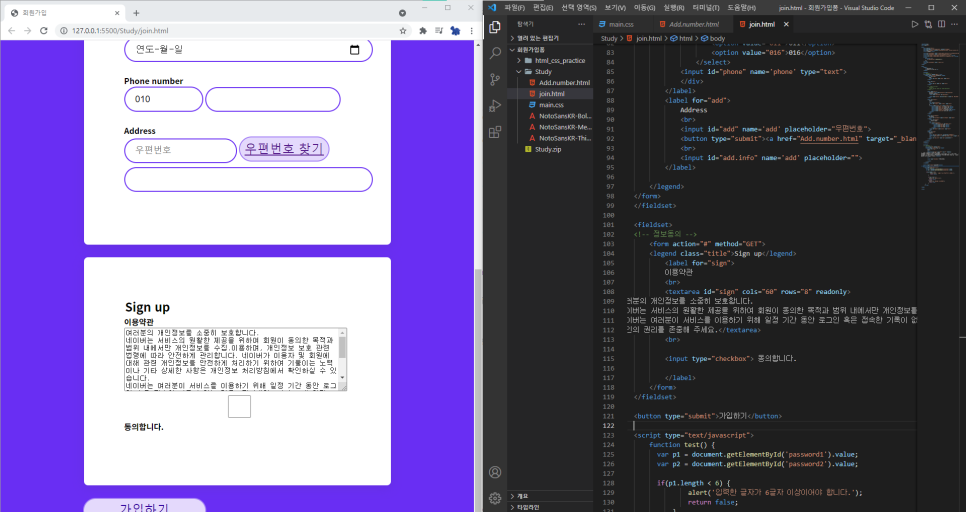Open main.css in the Explorer tree
Viewport: 966px width, 512px height.
(551, 105)
